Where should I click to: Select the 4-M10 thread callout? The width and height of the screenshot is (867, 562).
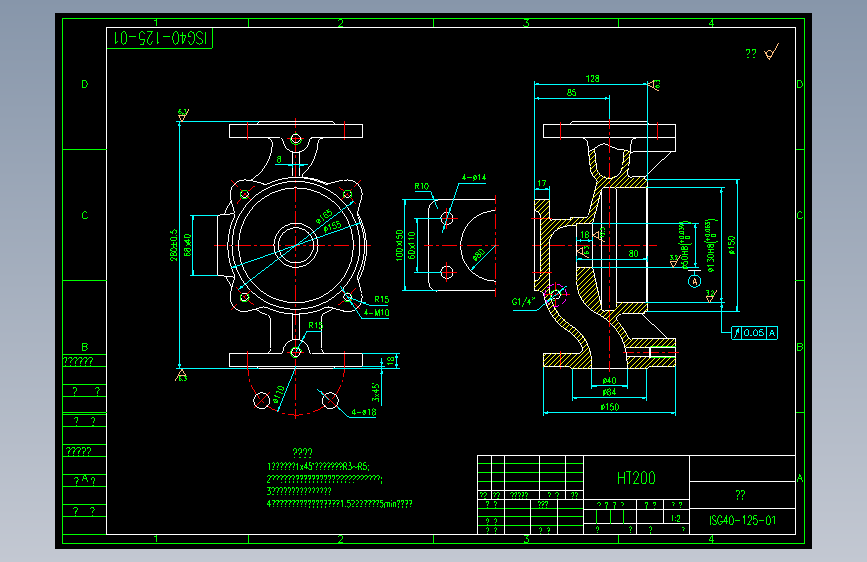[376, 313]
